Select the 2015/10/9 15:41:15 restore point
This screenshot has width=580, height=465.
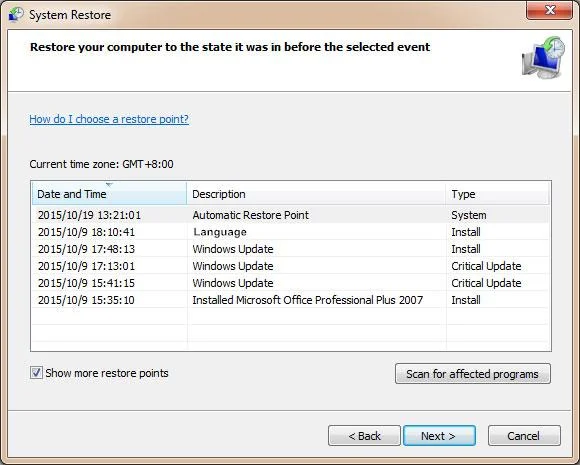(x=291, y=283)
